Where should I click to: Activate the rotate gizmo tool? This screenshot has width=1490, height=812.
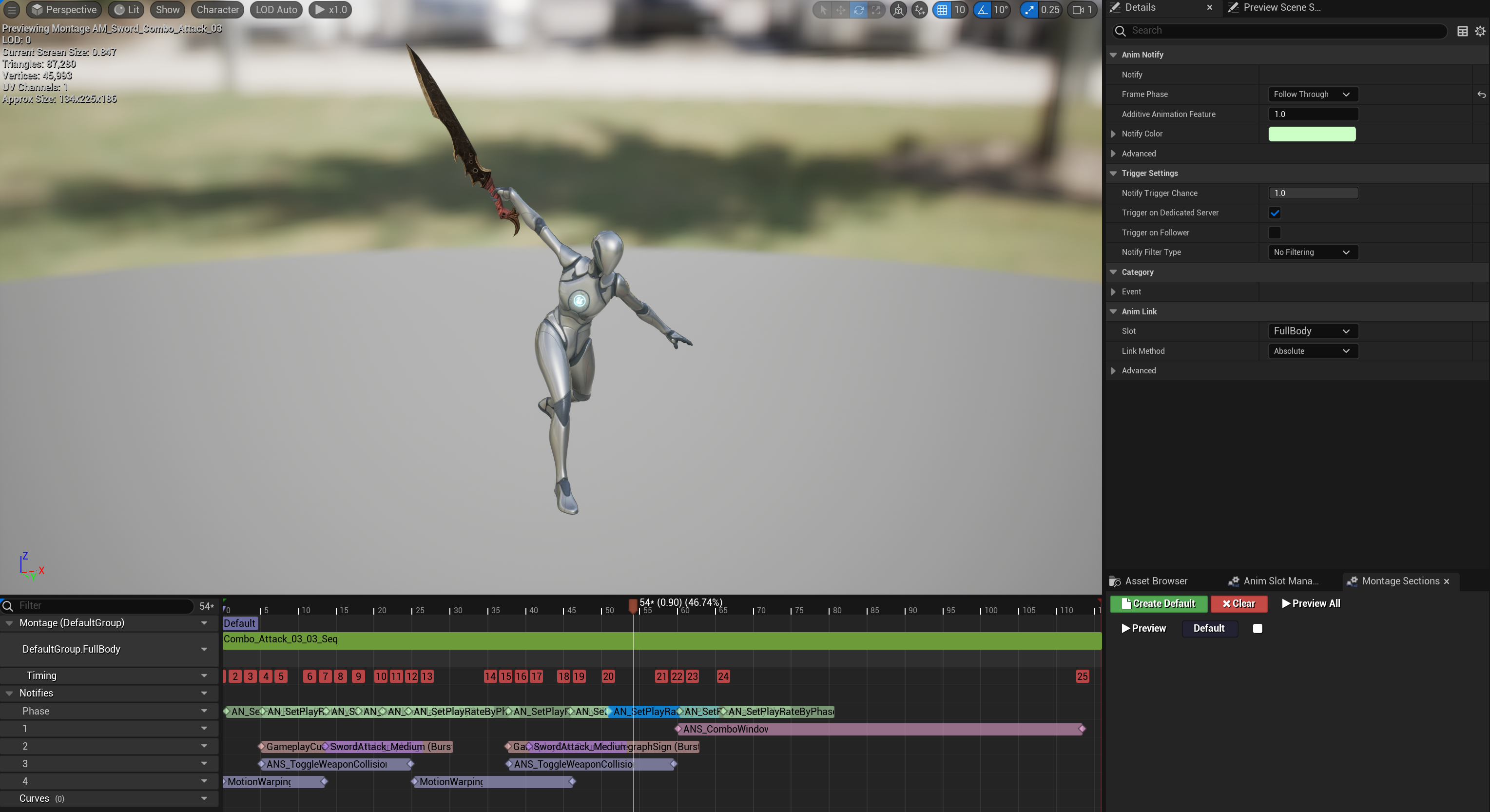[x=858, y=10]
